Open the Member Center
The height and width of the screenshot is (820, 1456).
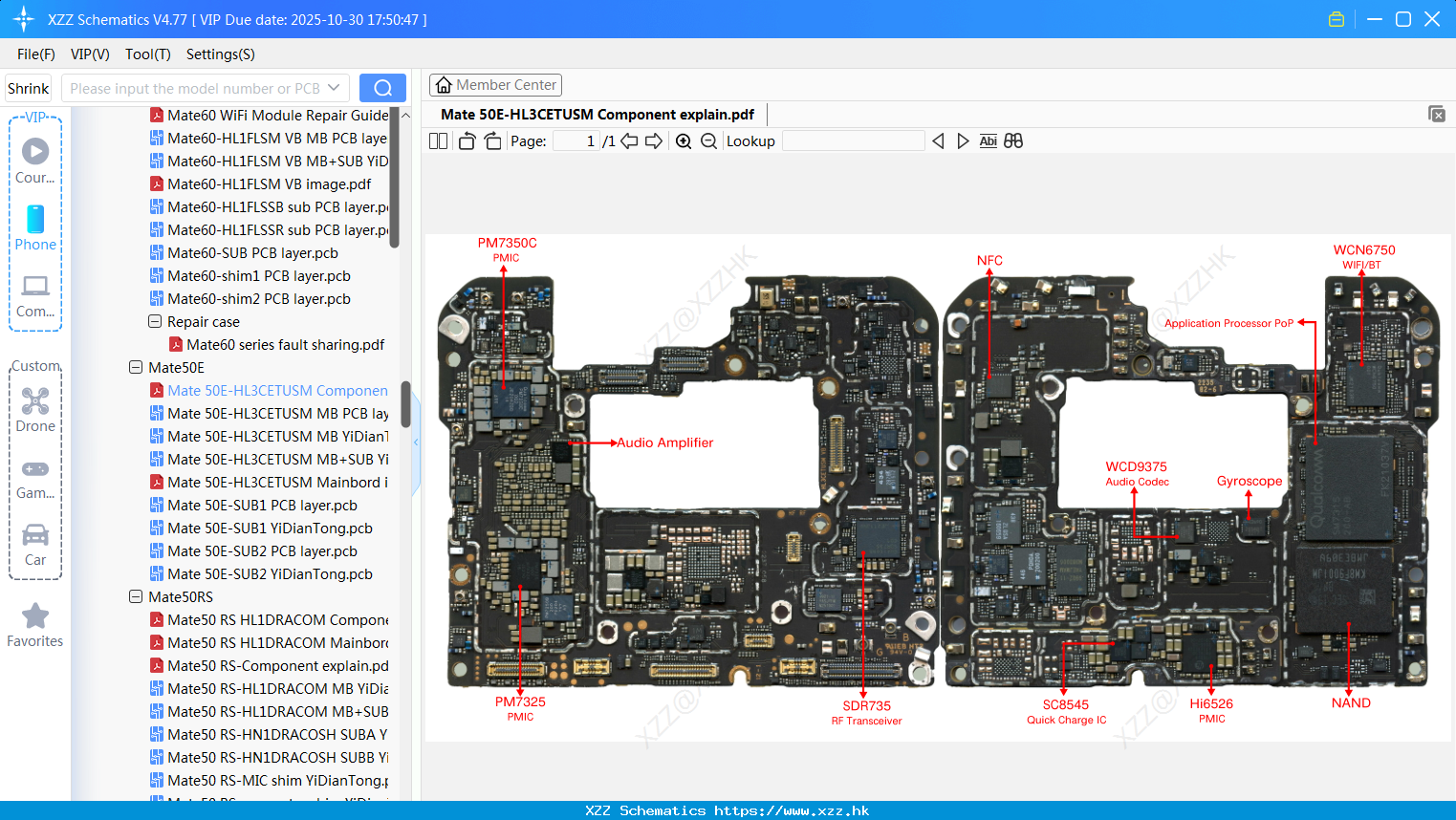click(x=495, y=85)
